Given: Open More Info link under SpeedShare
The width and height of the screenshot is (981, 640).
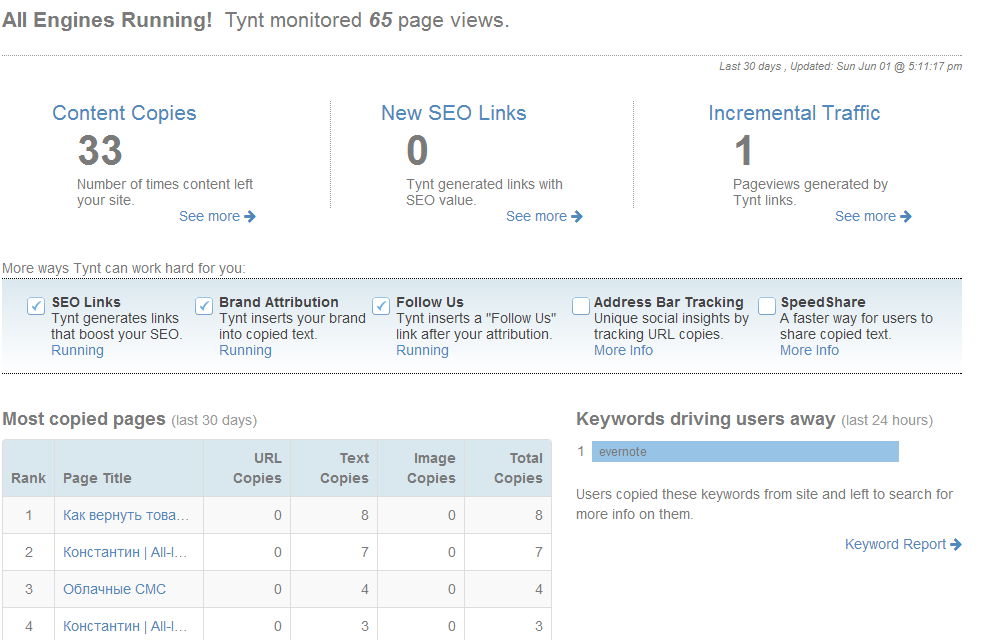Looking at the screenshot, I should 809,350.
